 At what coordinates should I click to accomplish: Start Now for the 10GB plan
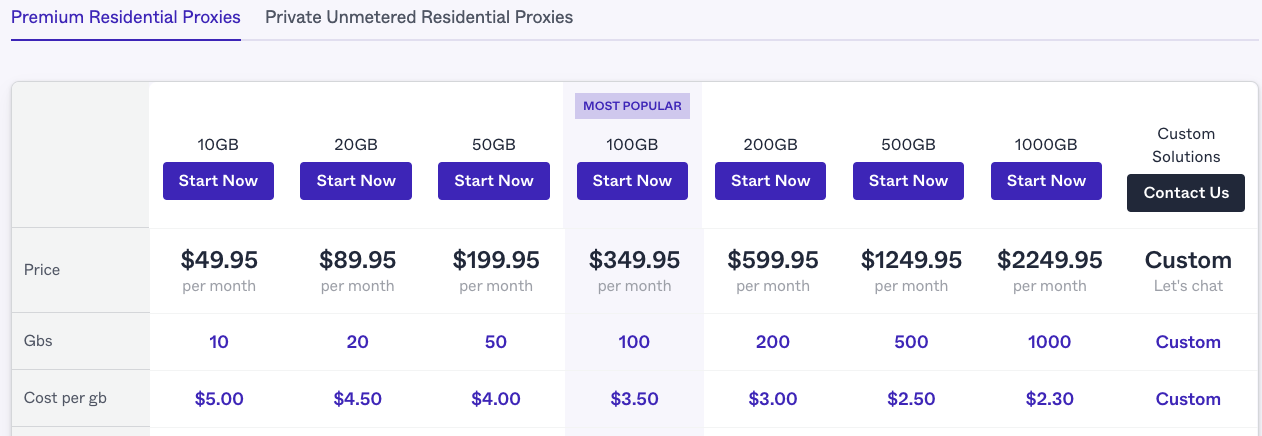(x=219, y=181)
